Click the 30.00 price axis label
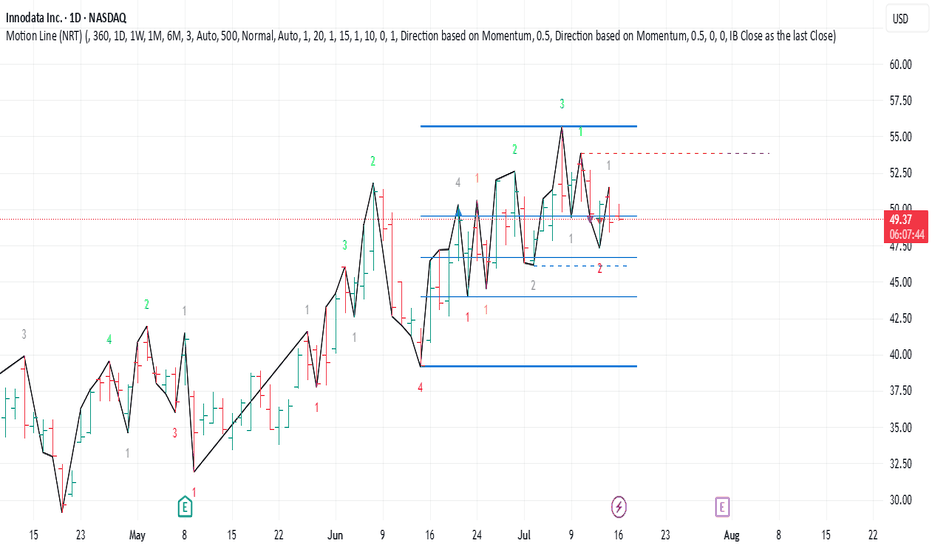The width and height of the screenshot is (932, 550). 900,499
